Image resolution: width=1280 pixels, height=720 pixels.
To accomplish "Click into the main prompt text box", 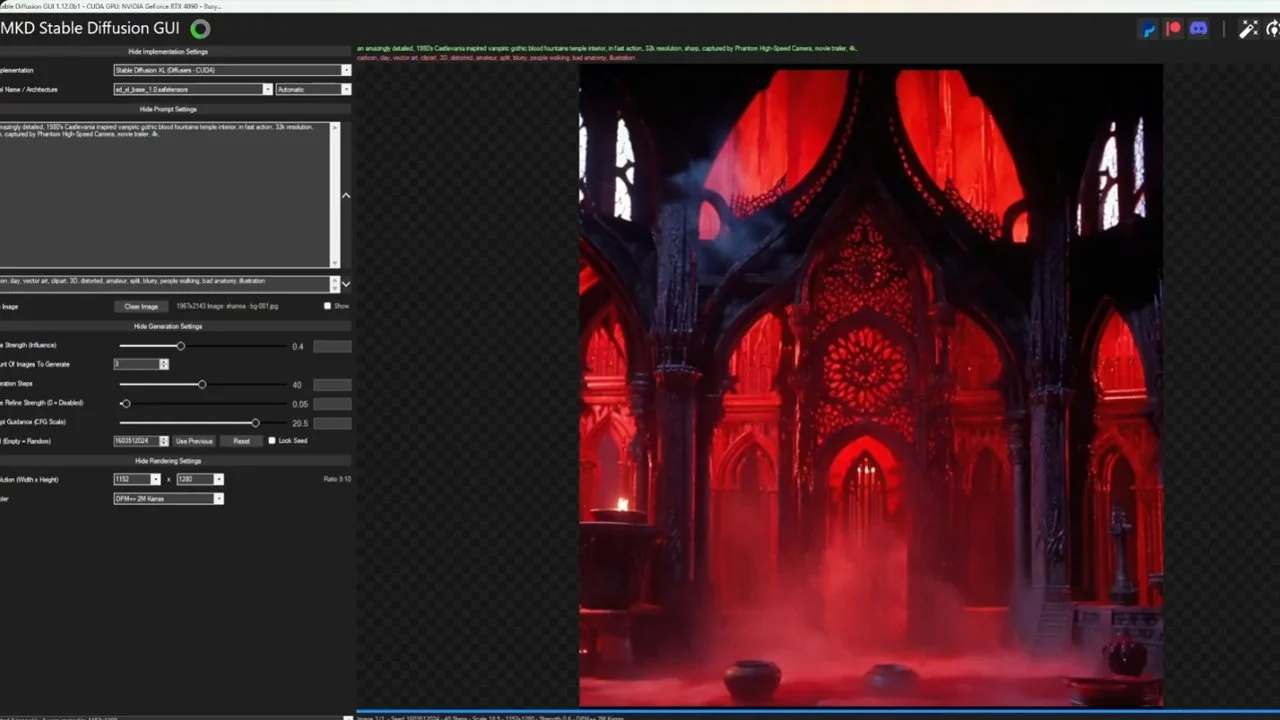I will click(168, 195).
